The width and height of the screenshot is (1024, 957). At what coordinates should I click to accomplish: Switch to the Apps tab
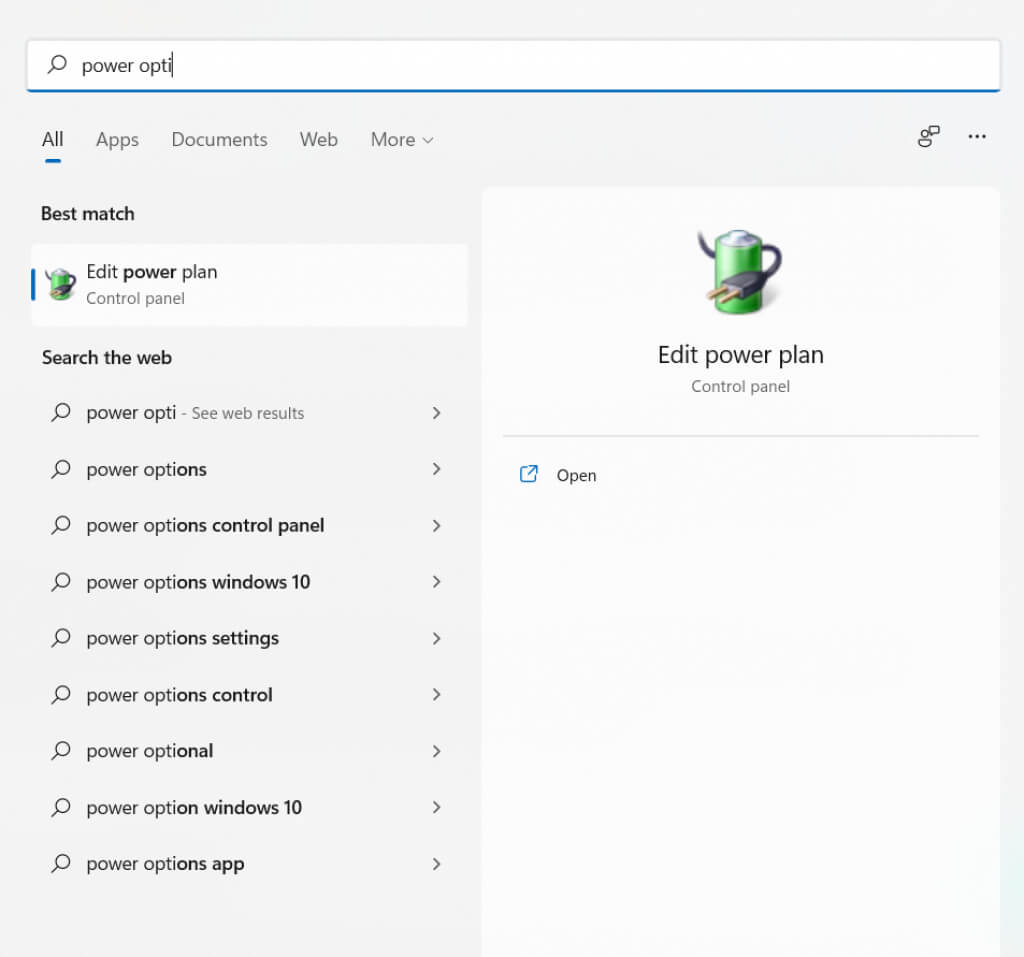point(117,140)
